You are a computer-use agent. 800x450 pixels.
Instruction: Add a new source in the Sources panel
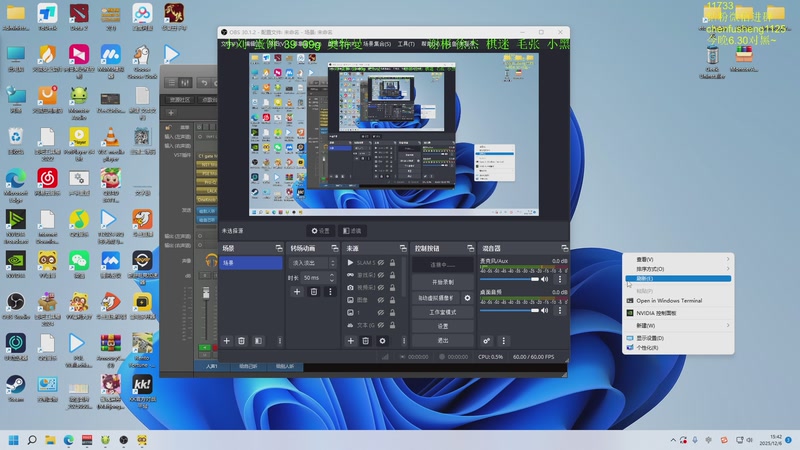tap(350, 341)
